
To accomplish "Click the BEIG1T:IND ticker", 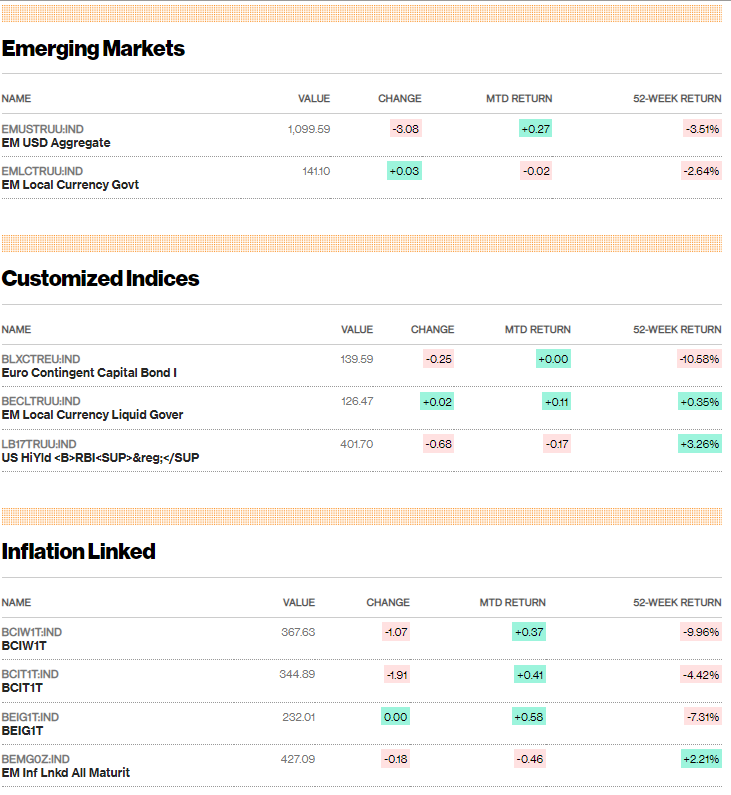I will pyautogui.click(x=30, y=717).
